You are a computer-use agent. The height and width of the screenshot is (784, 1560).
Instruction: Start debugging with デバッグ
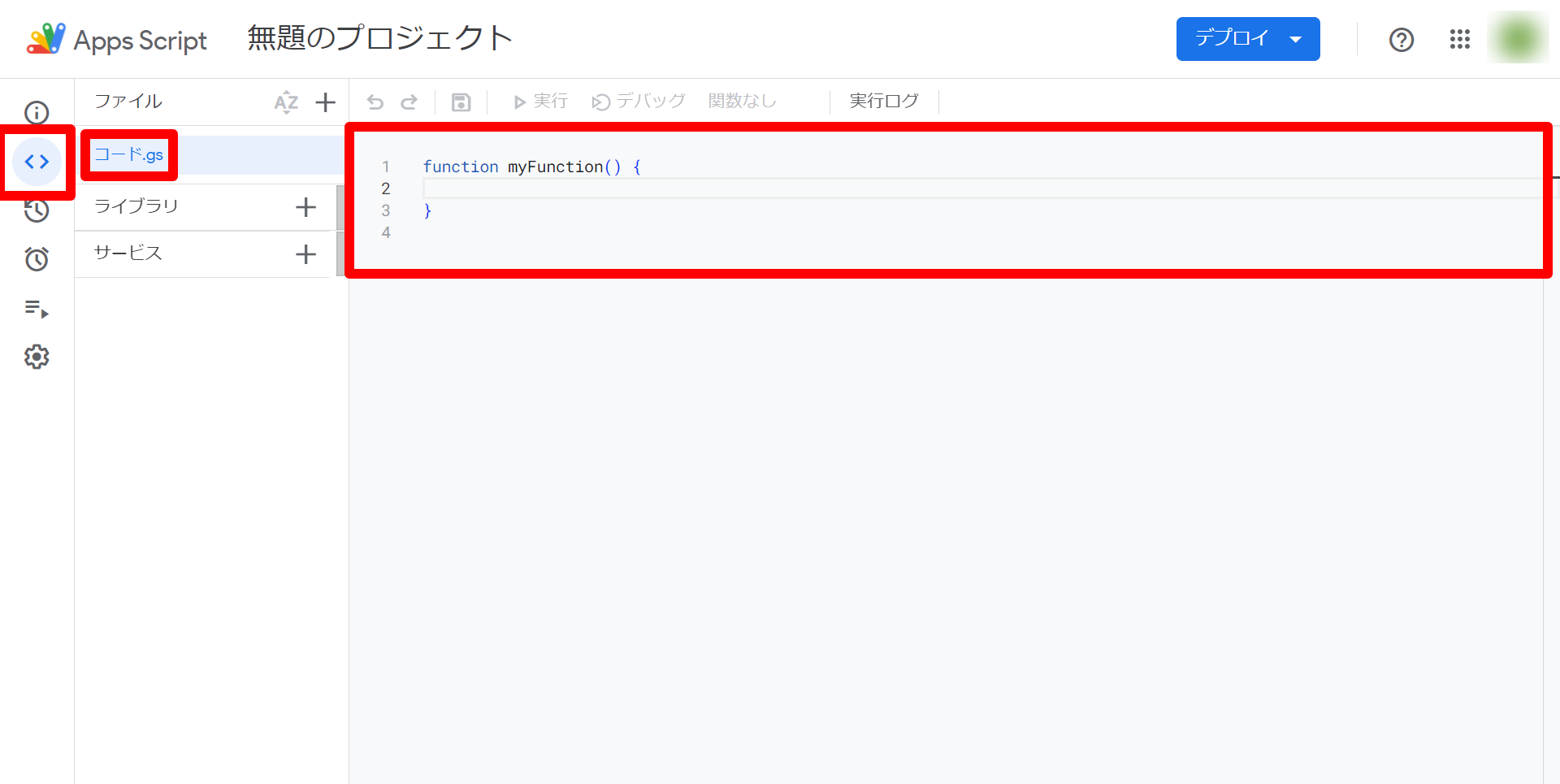click(639, 100)
